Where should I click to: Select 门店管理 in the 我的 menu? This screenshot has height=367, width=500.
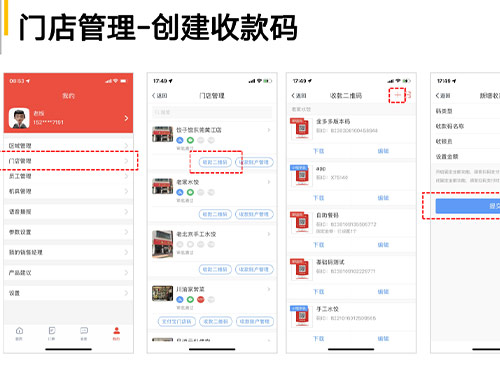click(x=68, y=161)
